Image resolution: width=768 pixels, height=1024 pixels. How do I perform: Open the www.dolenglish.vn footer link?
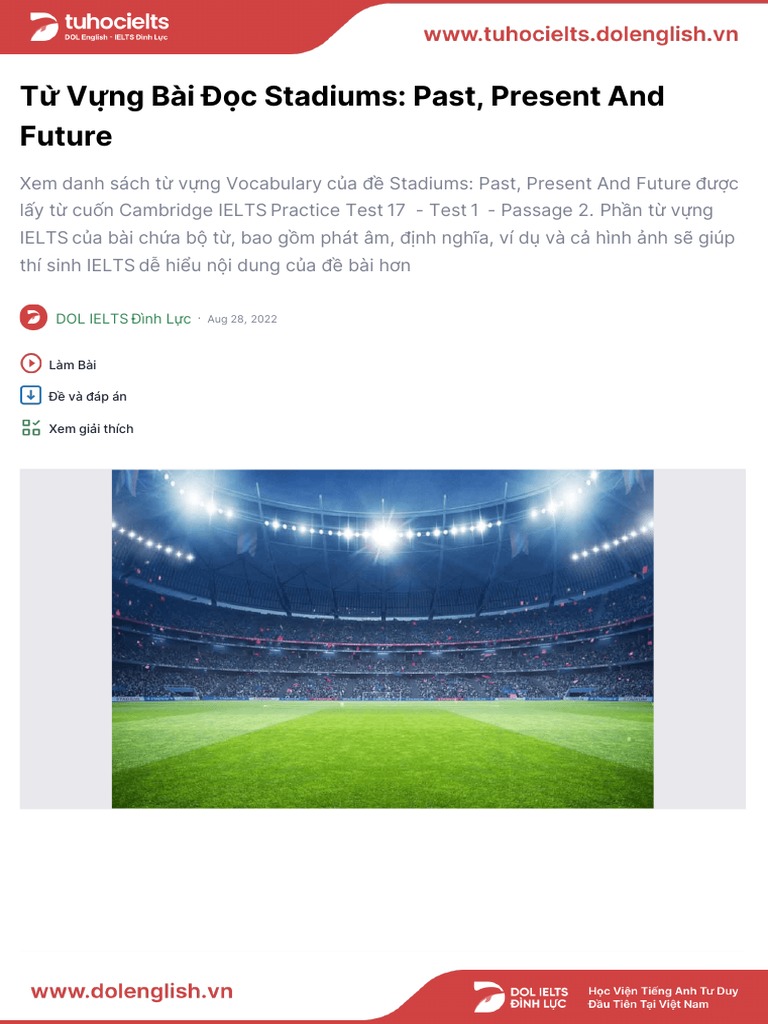click(x=132, y=992)
